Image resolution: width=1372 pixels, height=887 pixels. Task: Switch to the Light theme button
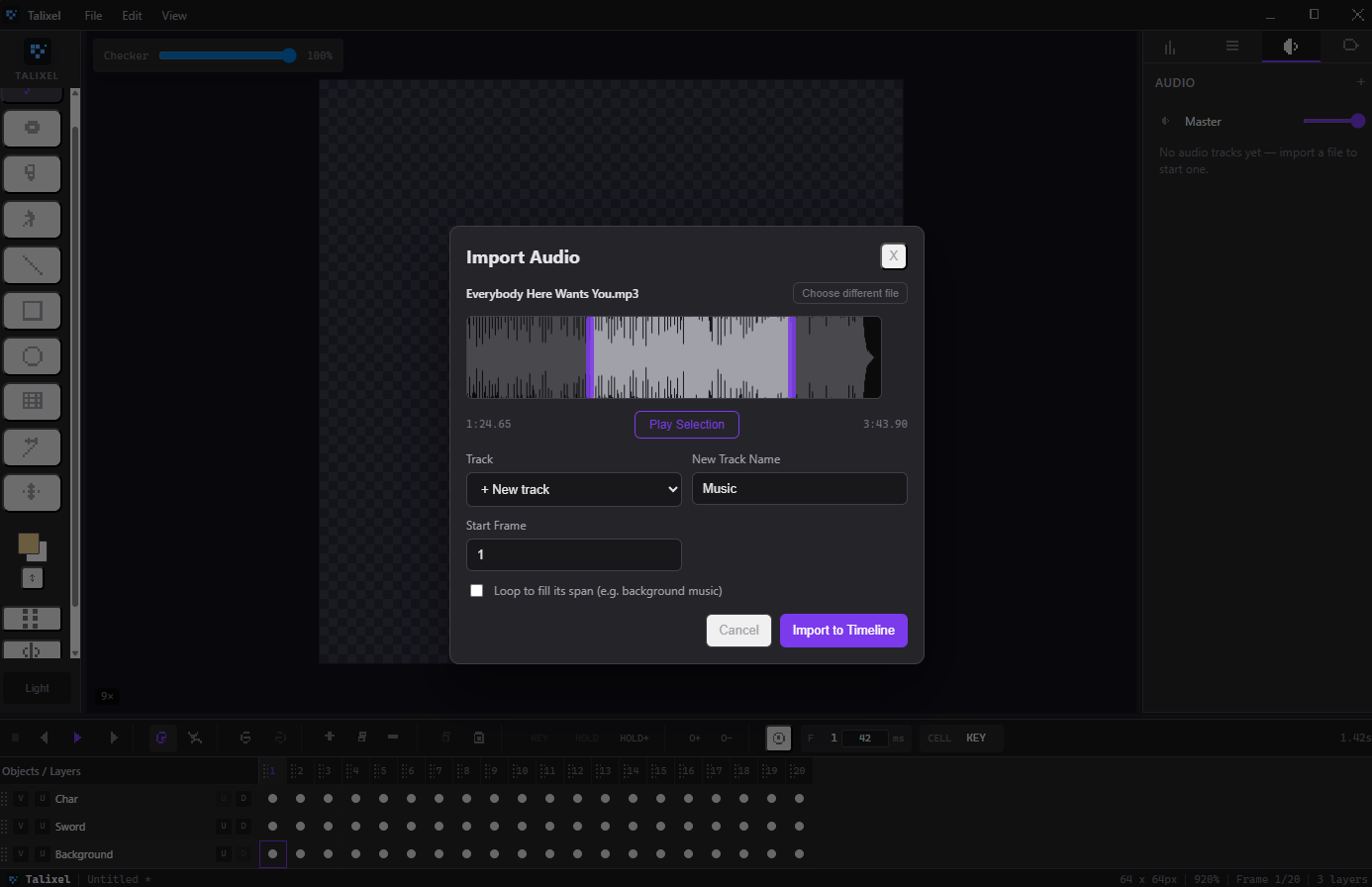pos(38,688)
